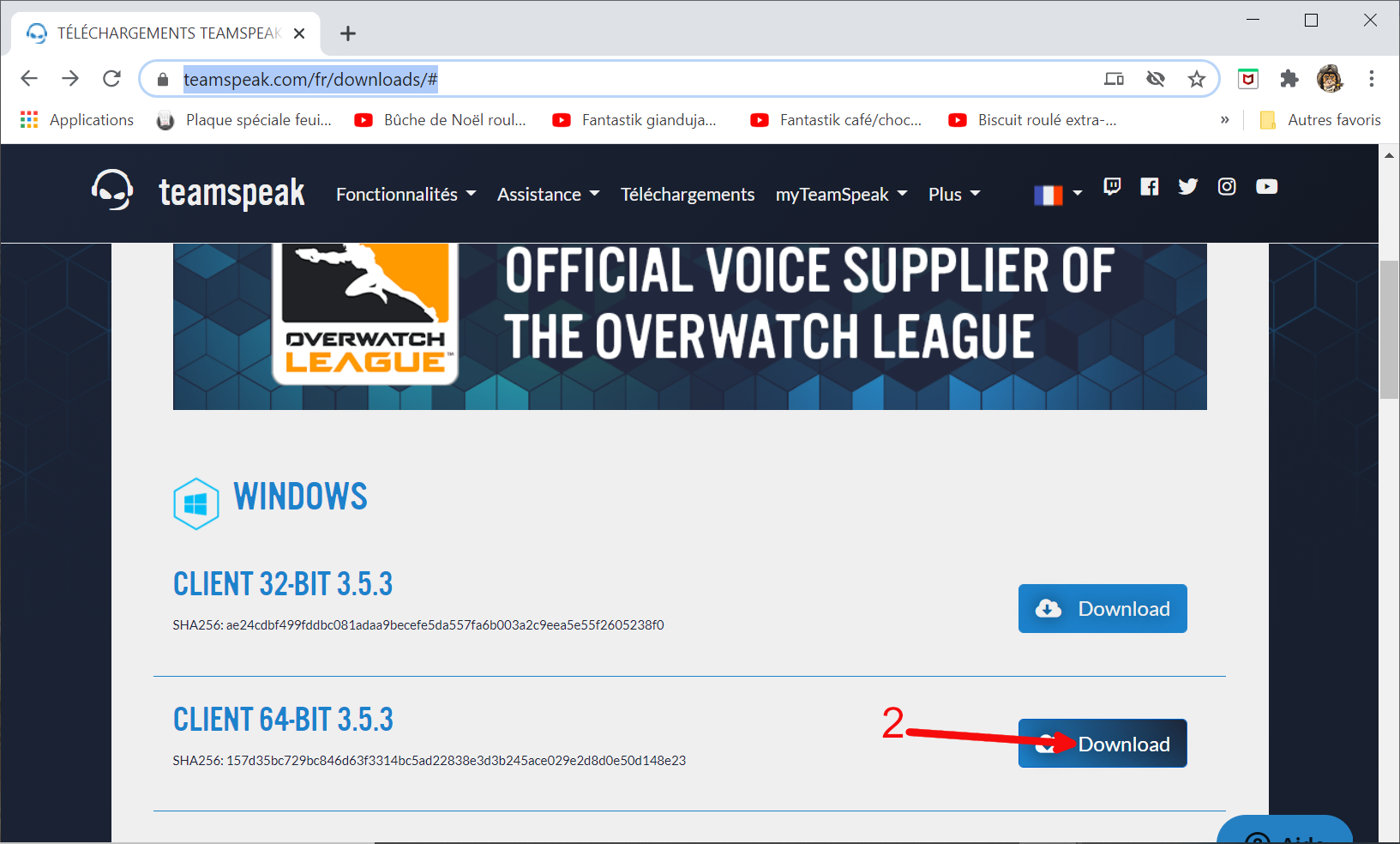
Task: Open the Chrome three-dot menu
Action: point(1372,79)
